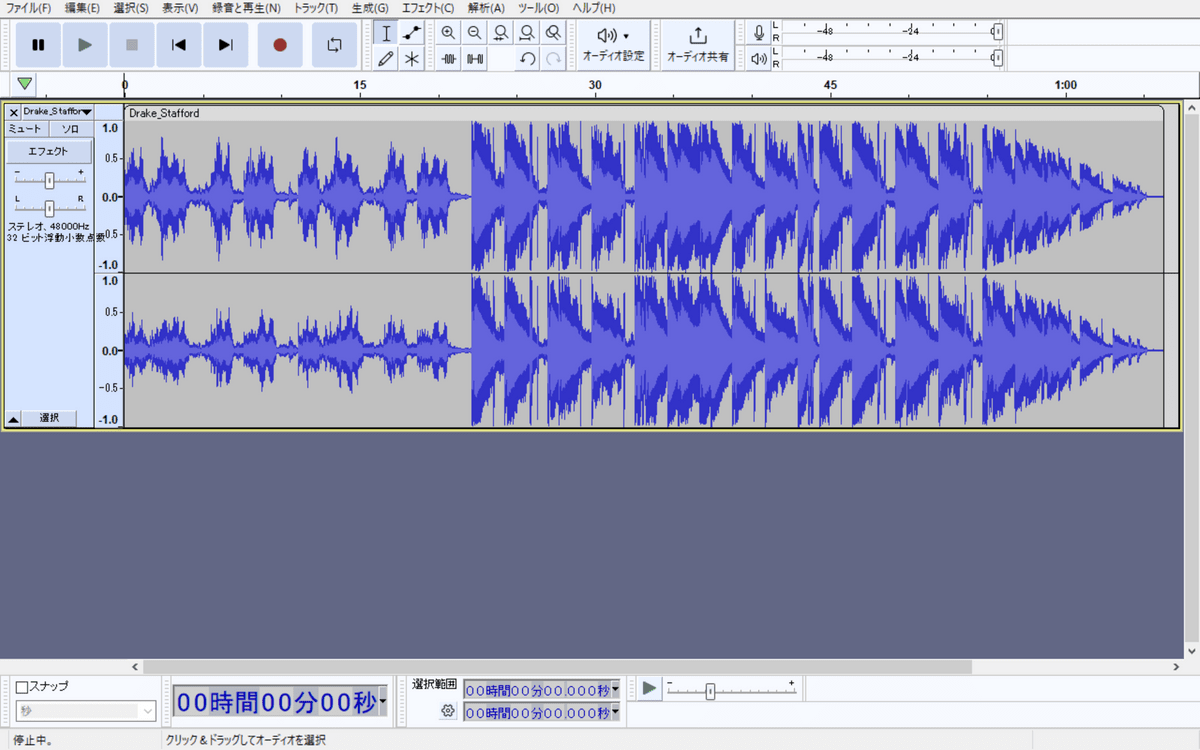Viewport: 1200px width, 750px height.
Task: Click the red Record button
Action: point(280,45)
